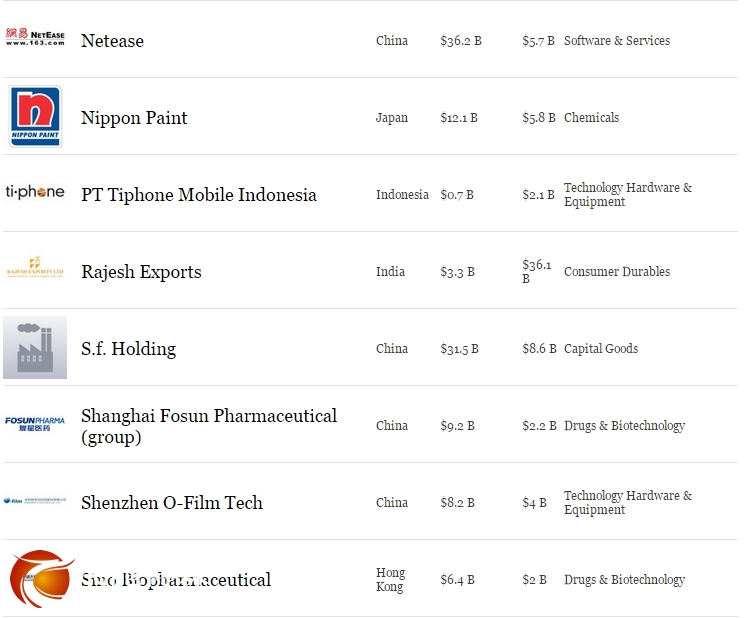Viewport: 747px width, 618px height.
Task: Click the Consumer Durables industry text
Action: pos(616,272)
